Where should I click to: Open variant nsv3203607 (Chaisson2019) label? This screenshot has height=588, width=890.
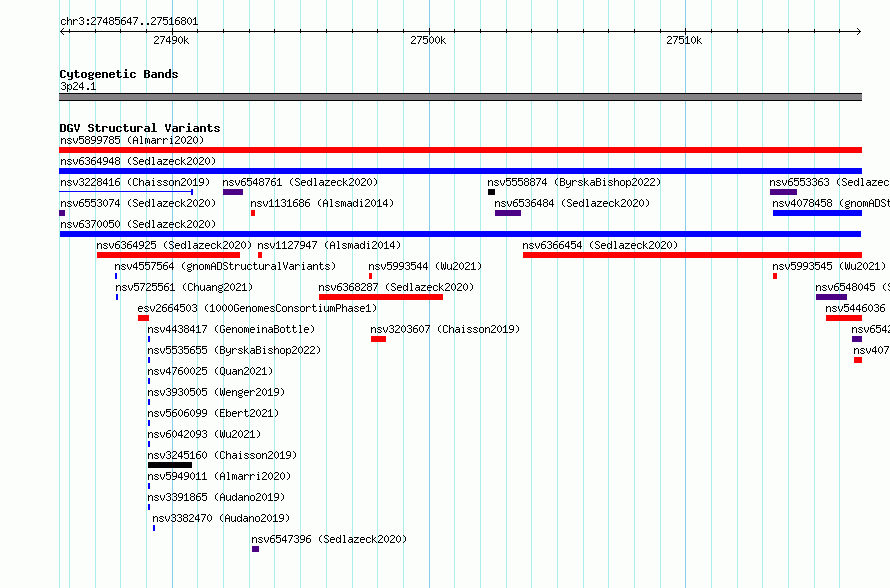click(445, 329)
